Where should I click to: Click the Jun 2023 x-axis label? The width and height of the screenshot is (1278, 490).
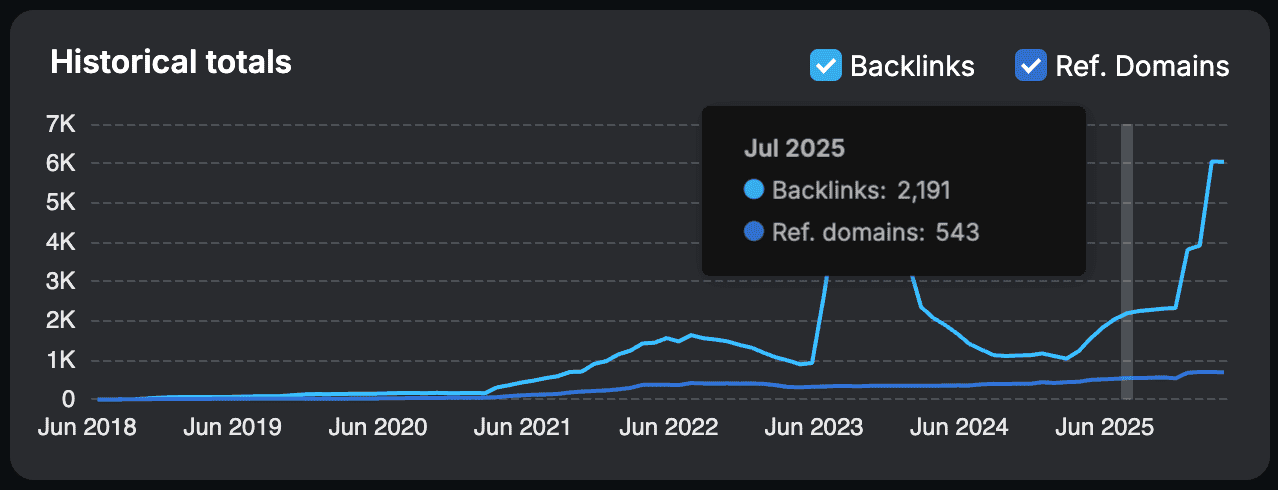(x=813, y=427)
